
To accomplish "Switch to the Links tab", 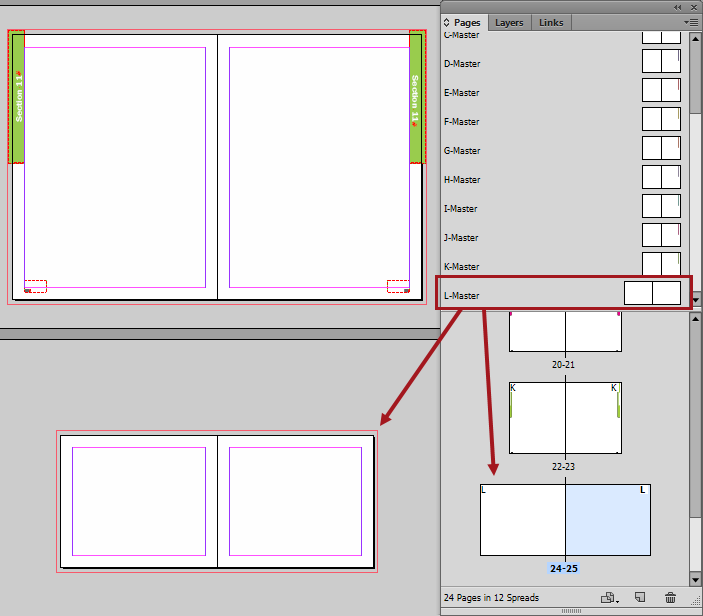I will pyautogui.click(x=551, y=22).
